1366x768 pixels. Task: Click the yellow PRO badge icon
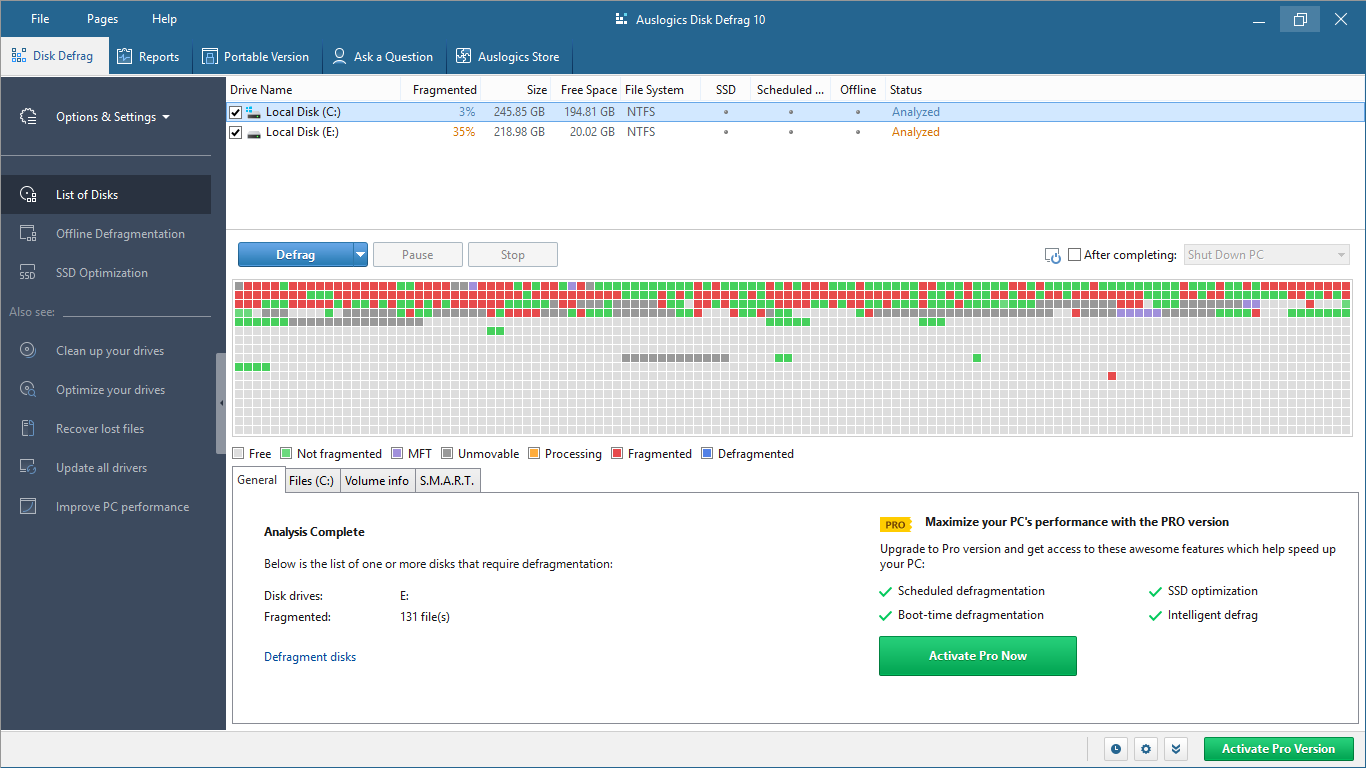point(895,524)
